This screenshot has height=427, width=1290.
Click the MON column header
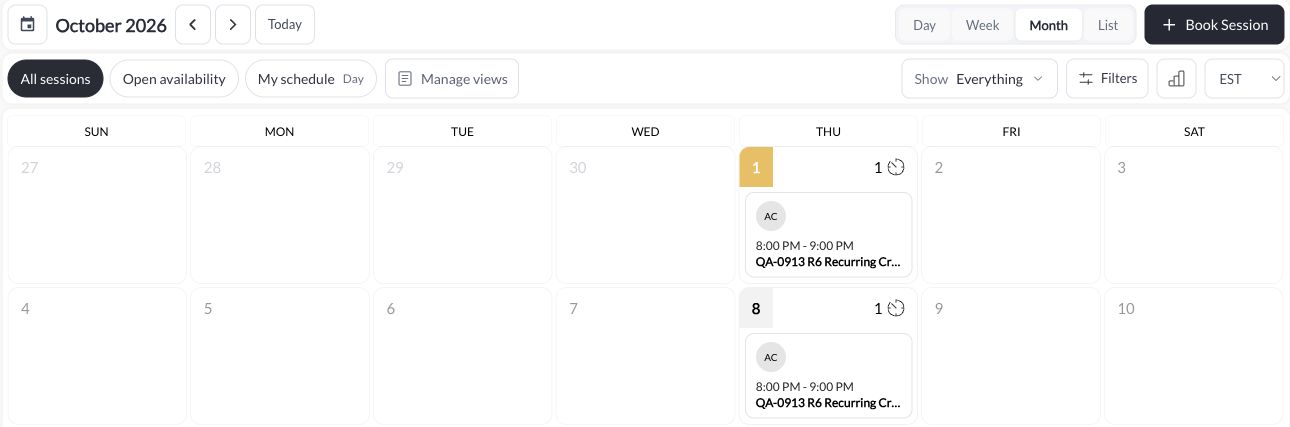pyautogui.click(x=279, y=131)
